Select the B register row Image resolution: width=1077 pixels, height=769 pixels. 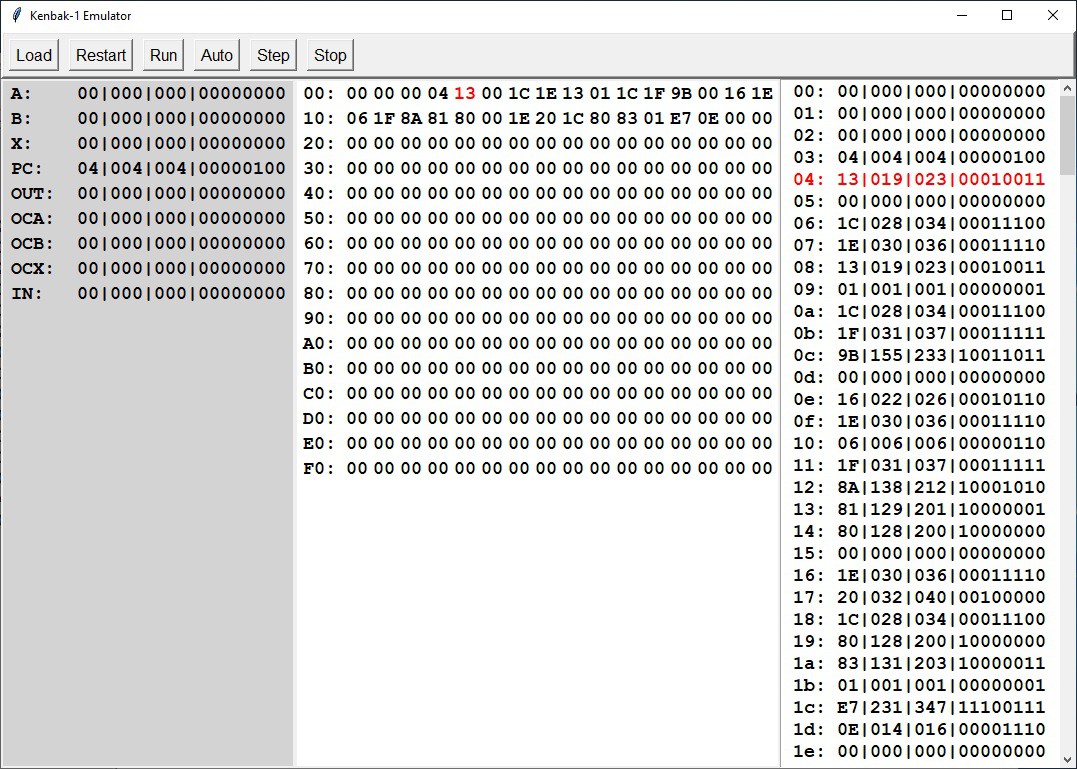click(148, 118)
